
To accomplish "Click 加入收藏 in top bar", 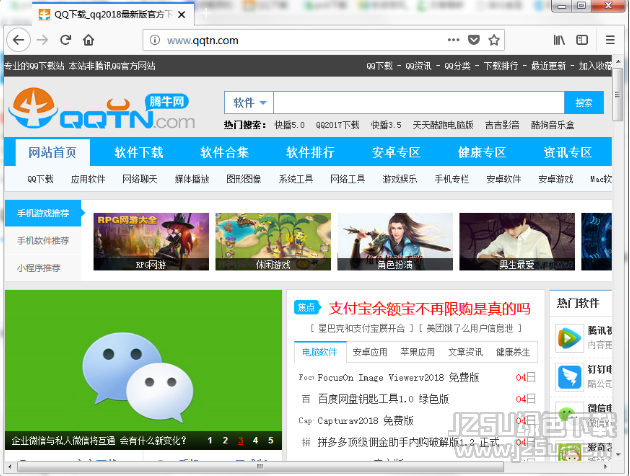I will tap(595, 66).
